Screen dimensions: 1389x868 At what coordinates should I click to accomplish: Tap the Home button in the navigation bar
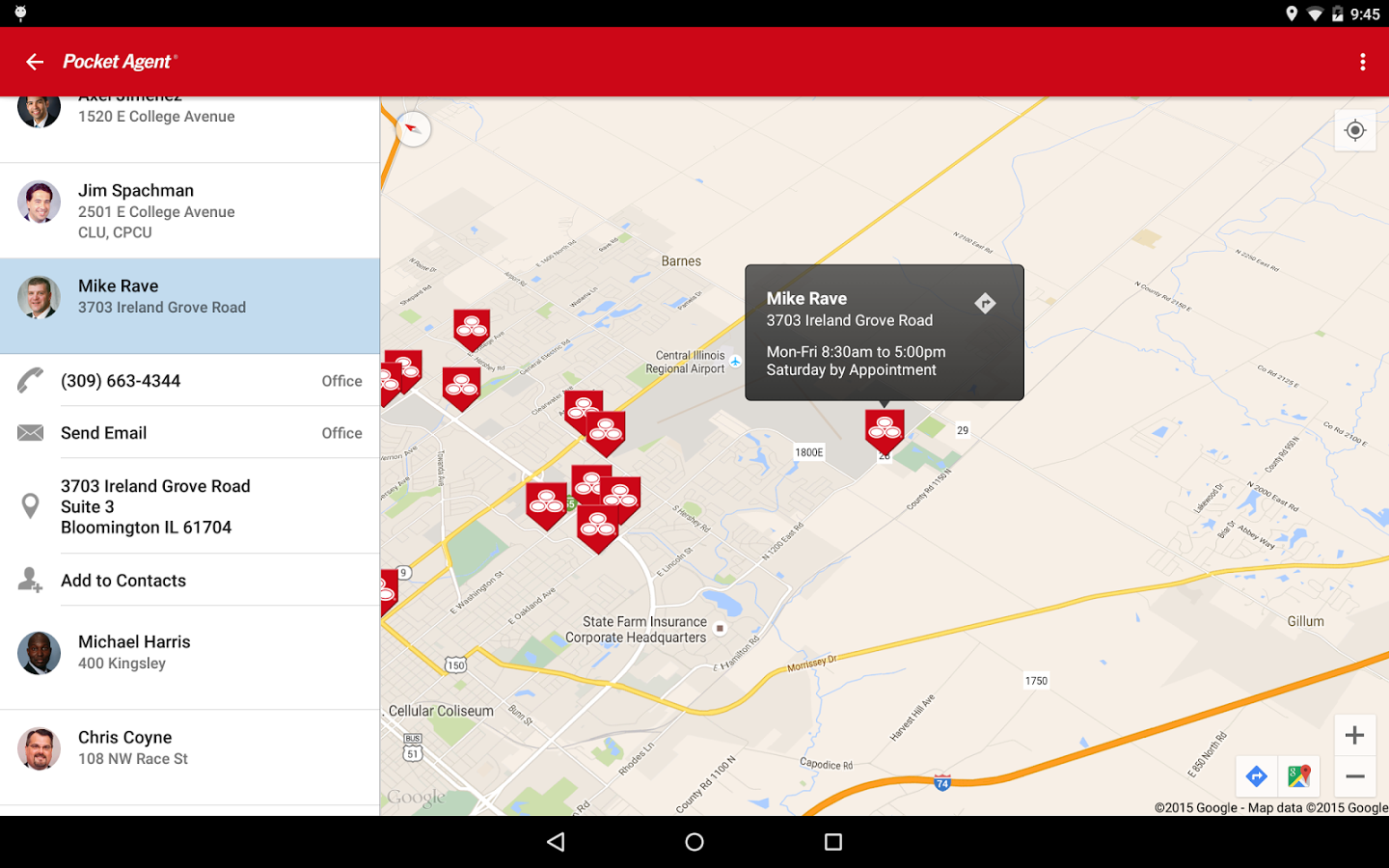pos(694,841)
